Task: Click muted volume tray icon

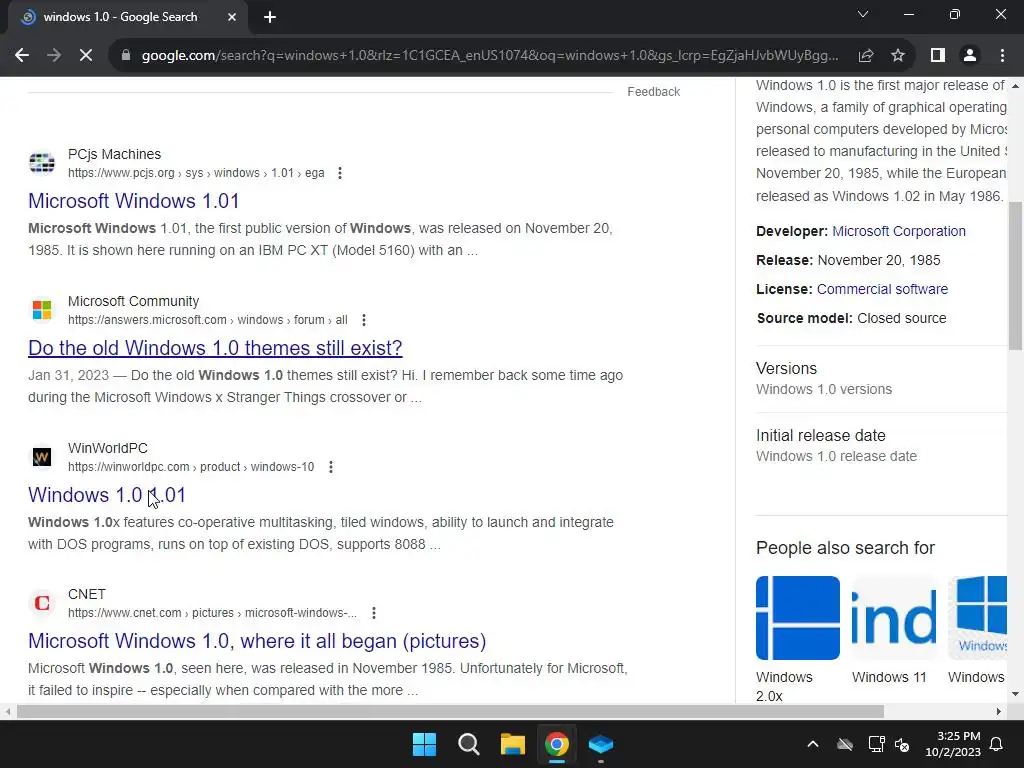Action: [x=902, y=744]
